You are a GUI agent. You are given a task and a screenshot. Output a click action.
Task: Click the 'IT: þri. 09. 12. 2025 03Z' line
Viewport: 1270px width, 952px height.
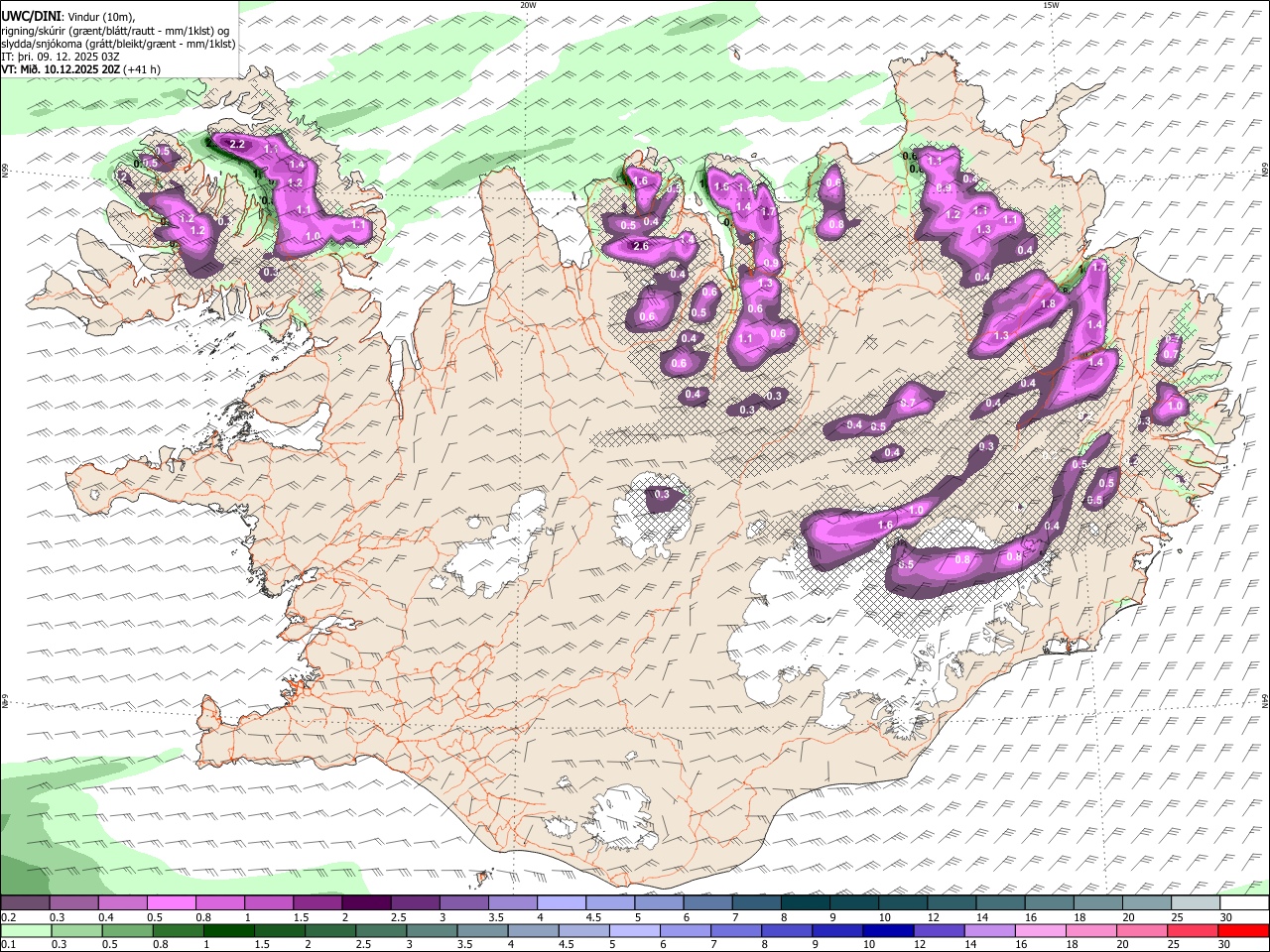click(60, 57)
